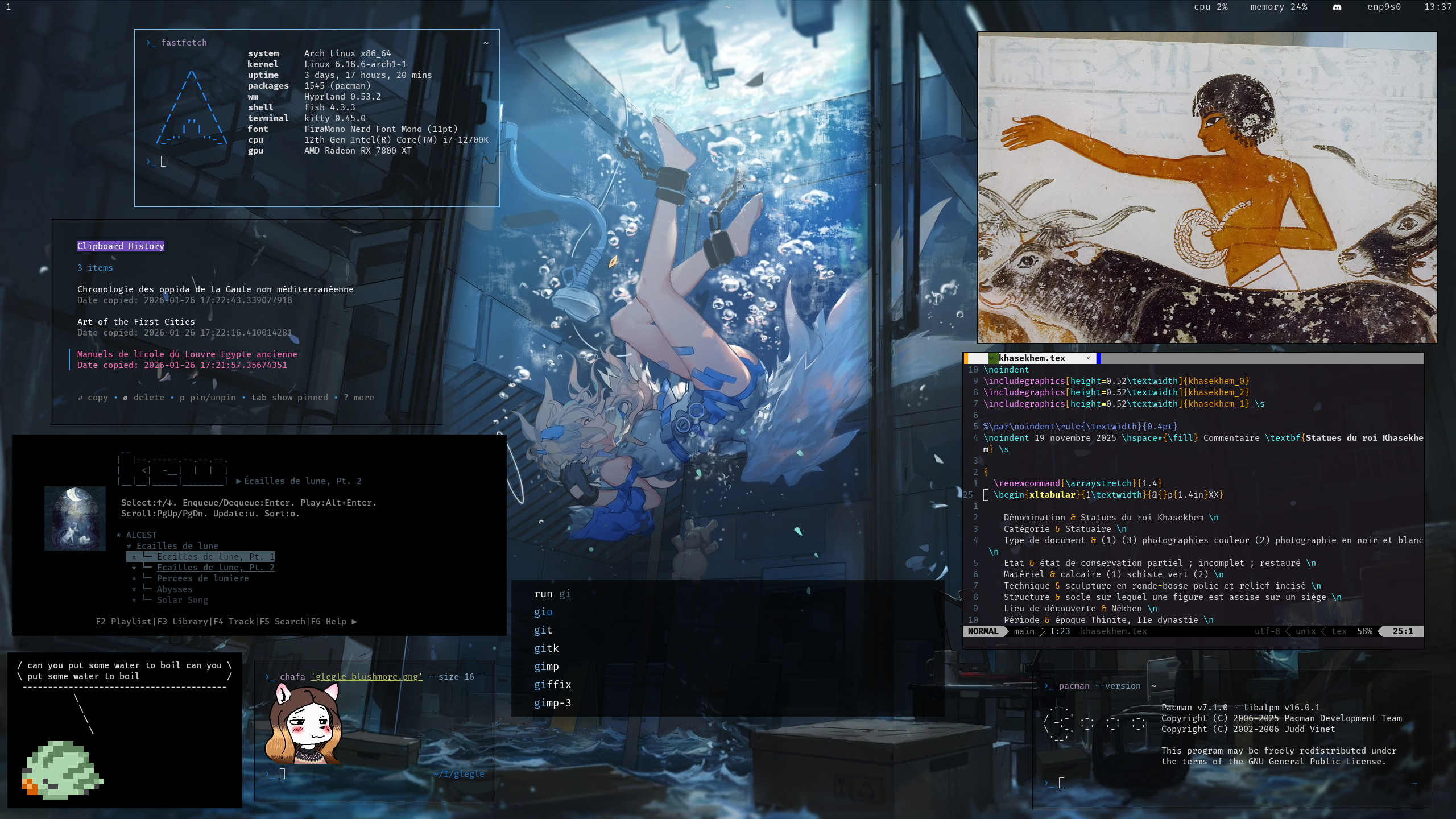The image size is (1456, 819).
Task: Select the Solar Song track
Action: point(182,600)
